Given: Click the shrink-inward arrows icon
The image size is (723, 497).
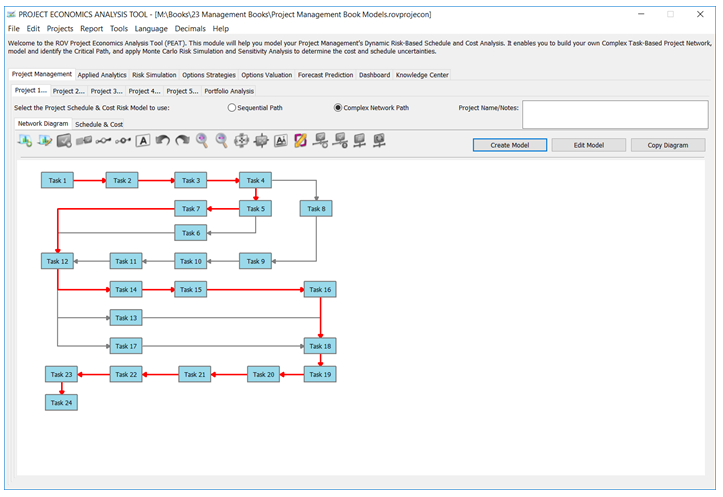Looking at the screenshot, I should 261,140.
